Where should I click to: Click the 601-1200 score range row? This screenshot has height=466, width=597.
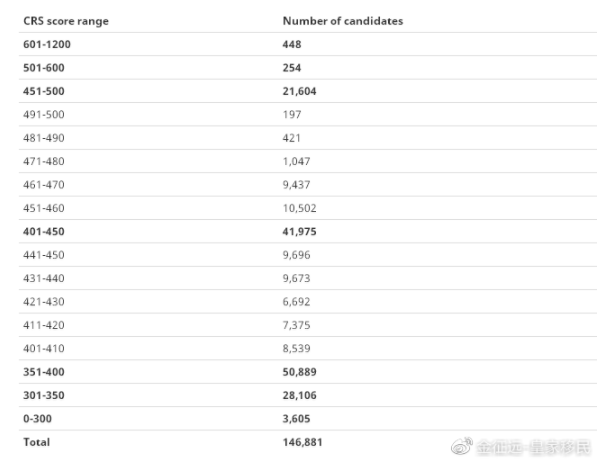[x=308, y=44]
